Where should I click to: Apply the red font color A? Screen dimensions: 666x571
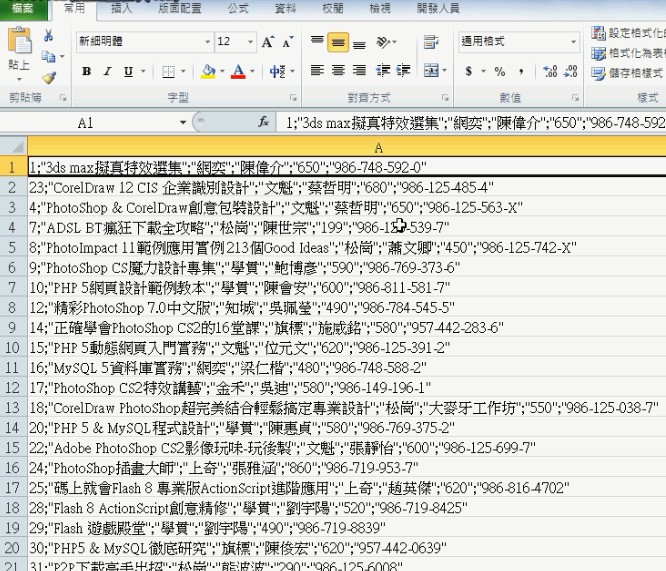coord(238,71)
